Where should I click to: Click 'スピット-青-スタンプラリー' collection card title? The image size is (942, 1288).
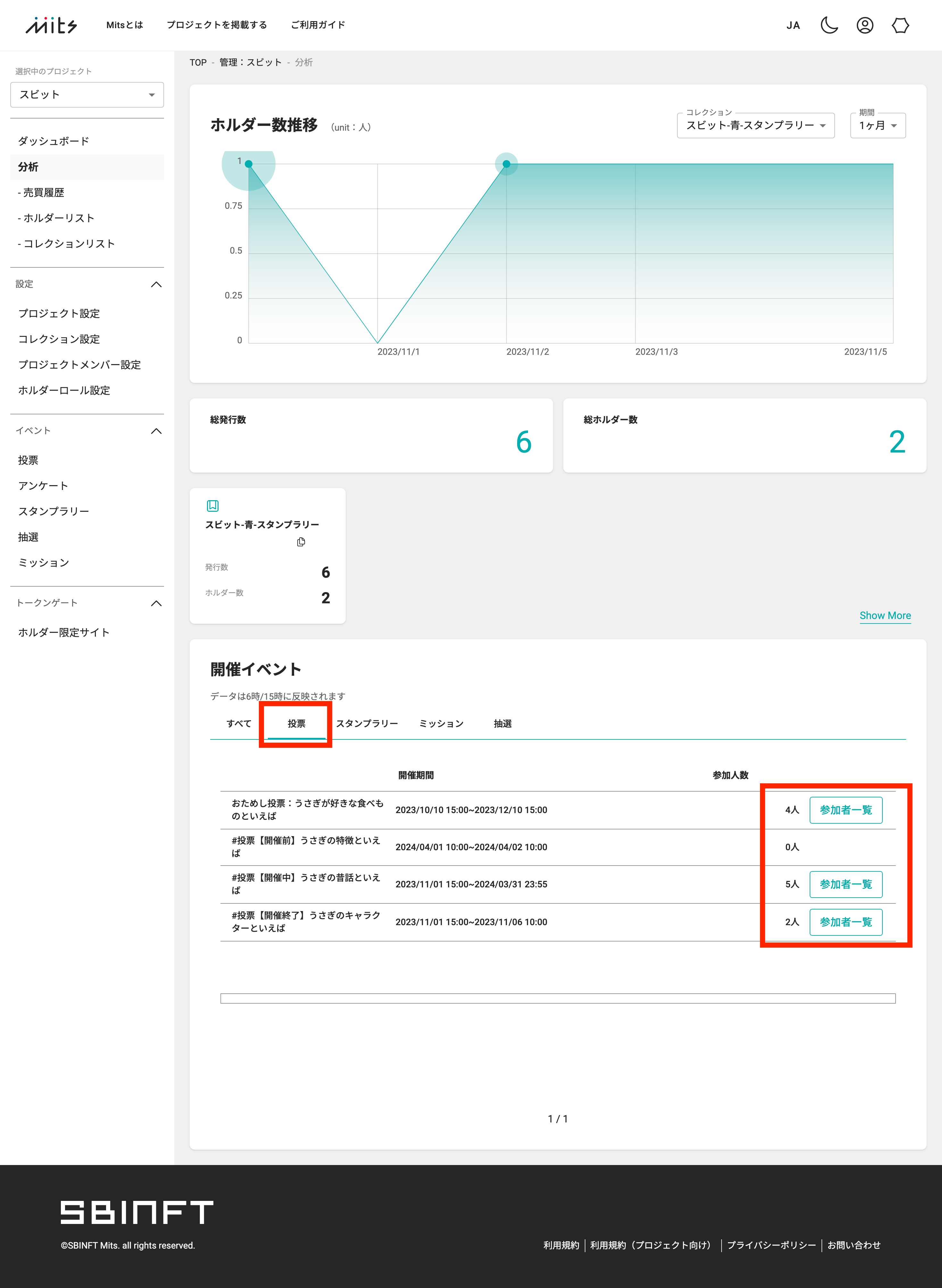tap(262, 525)
